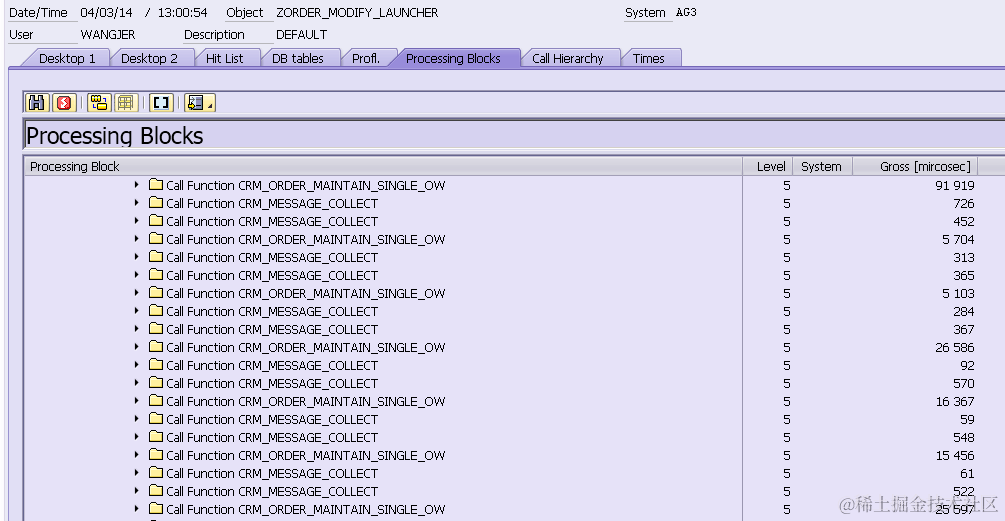
Task: Click the time field 13:00:54
Action: [183, 13]
